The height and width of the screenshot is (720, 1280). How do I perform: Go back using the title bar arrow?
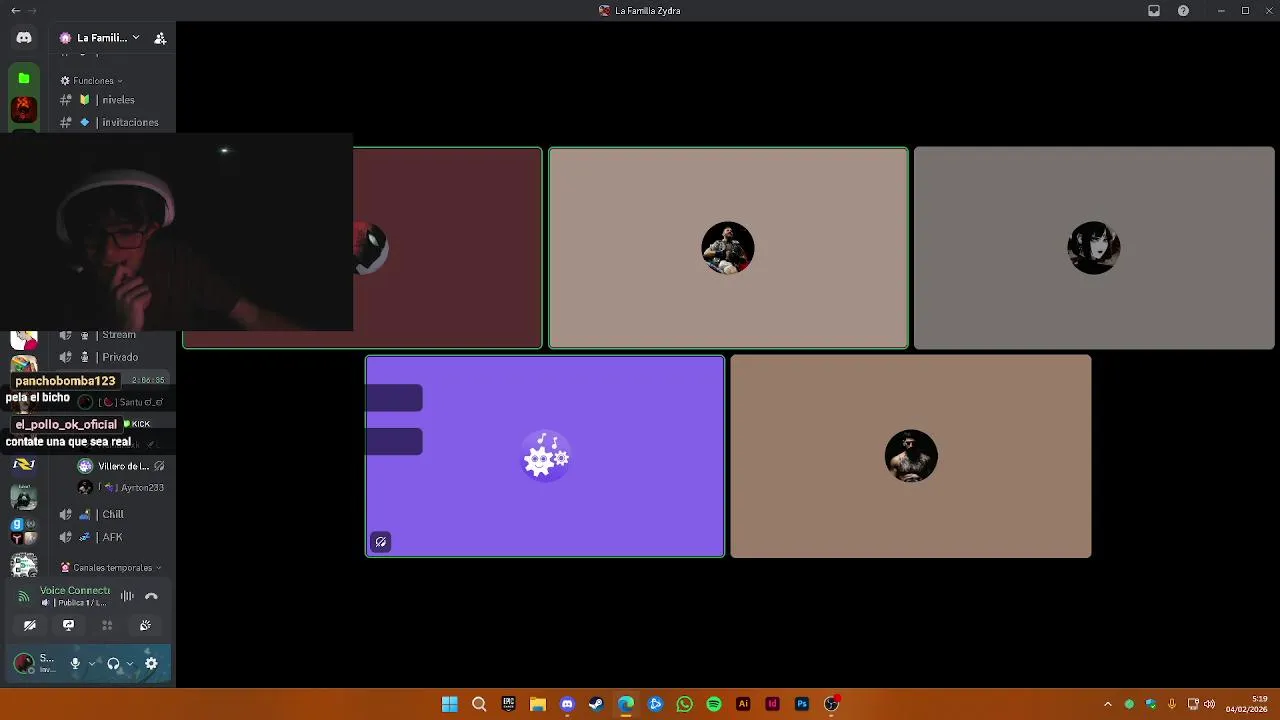(15, 11)
